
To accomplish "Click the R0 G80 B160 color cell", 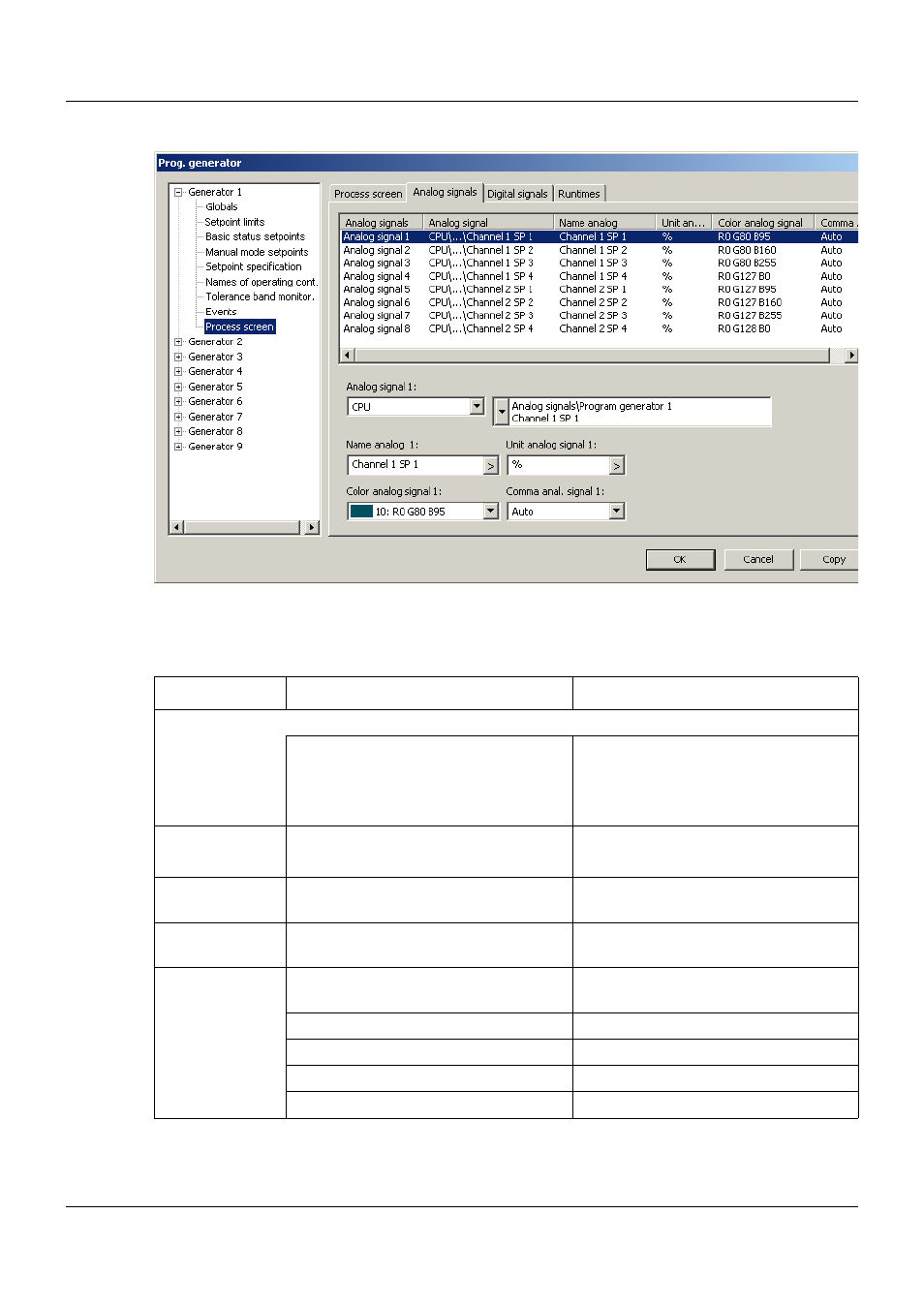I will tap(747, 250).
